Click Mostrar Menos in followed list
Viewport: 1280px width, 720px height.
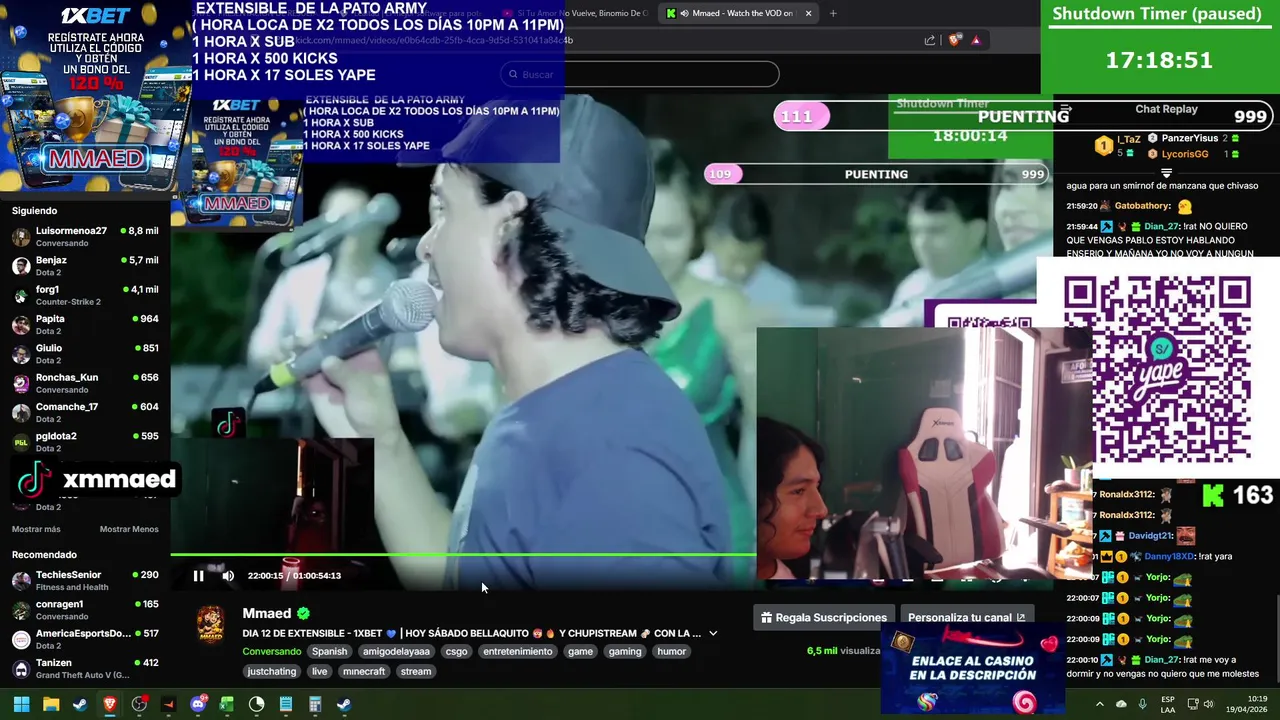pos(129,529)
